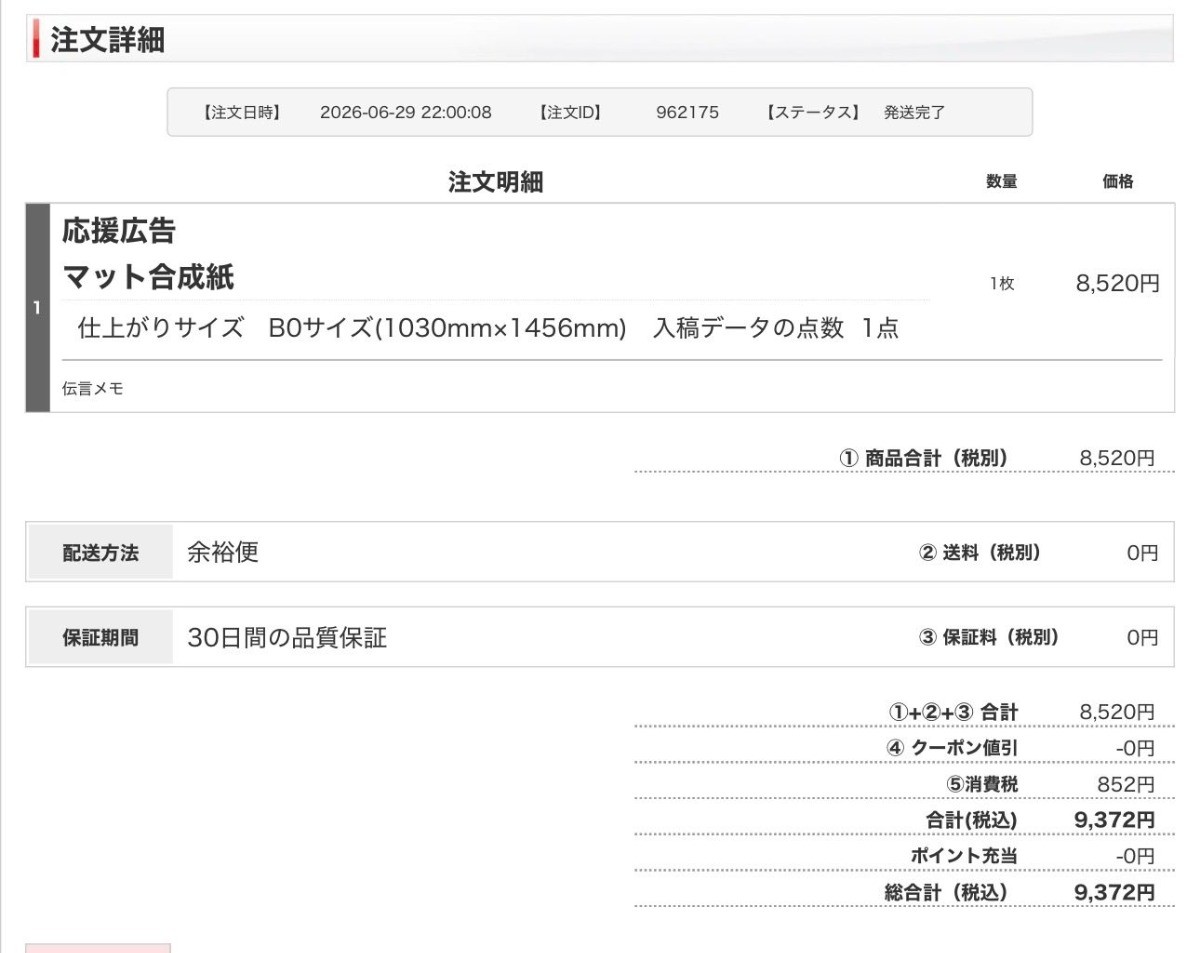Screen dimensions: 1200x953
Task: Click the 数量 column header
Action: (1001, 182)
